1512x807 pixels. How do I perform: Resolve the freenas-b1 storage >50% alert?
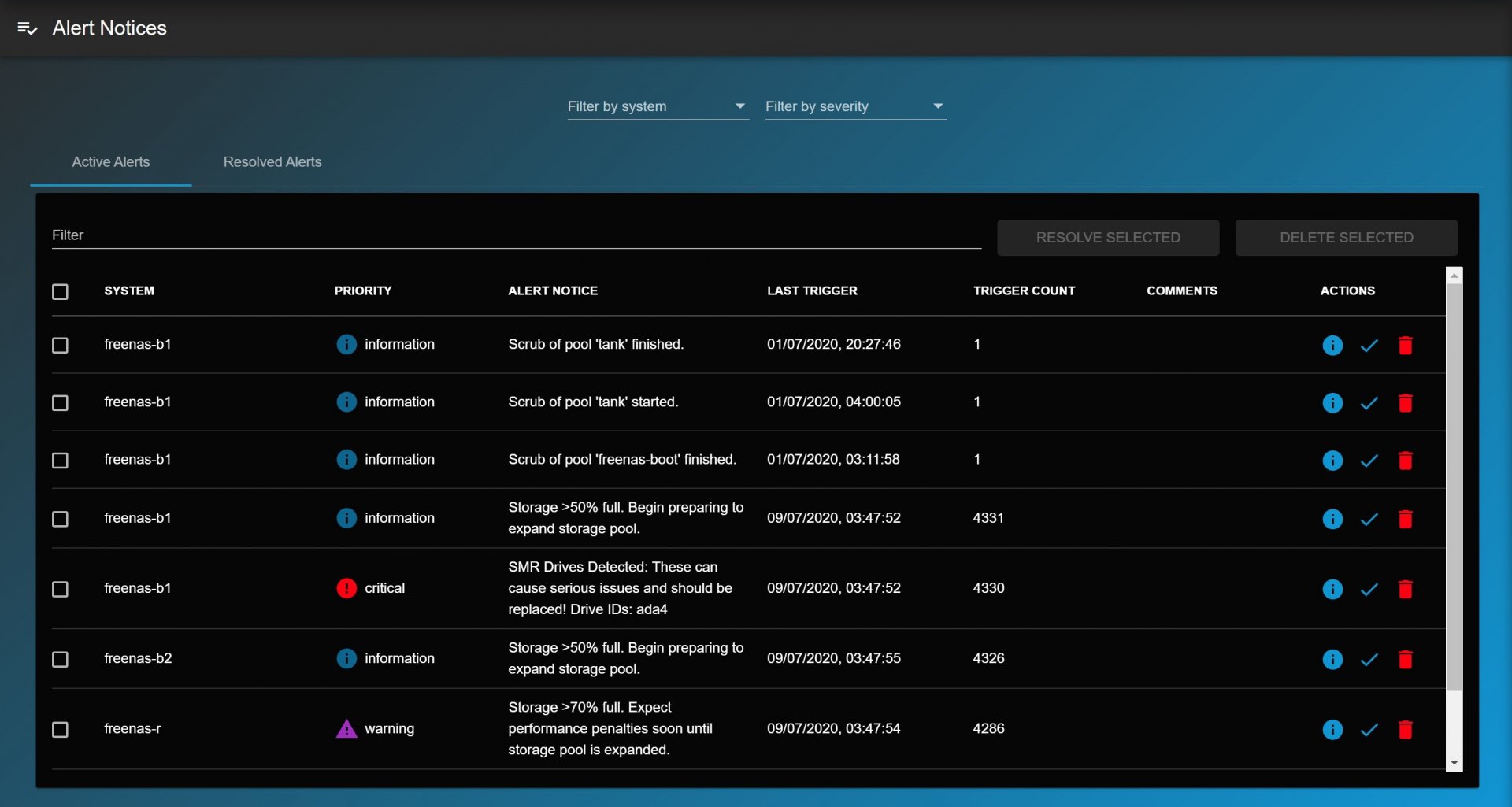1369,519
